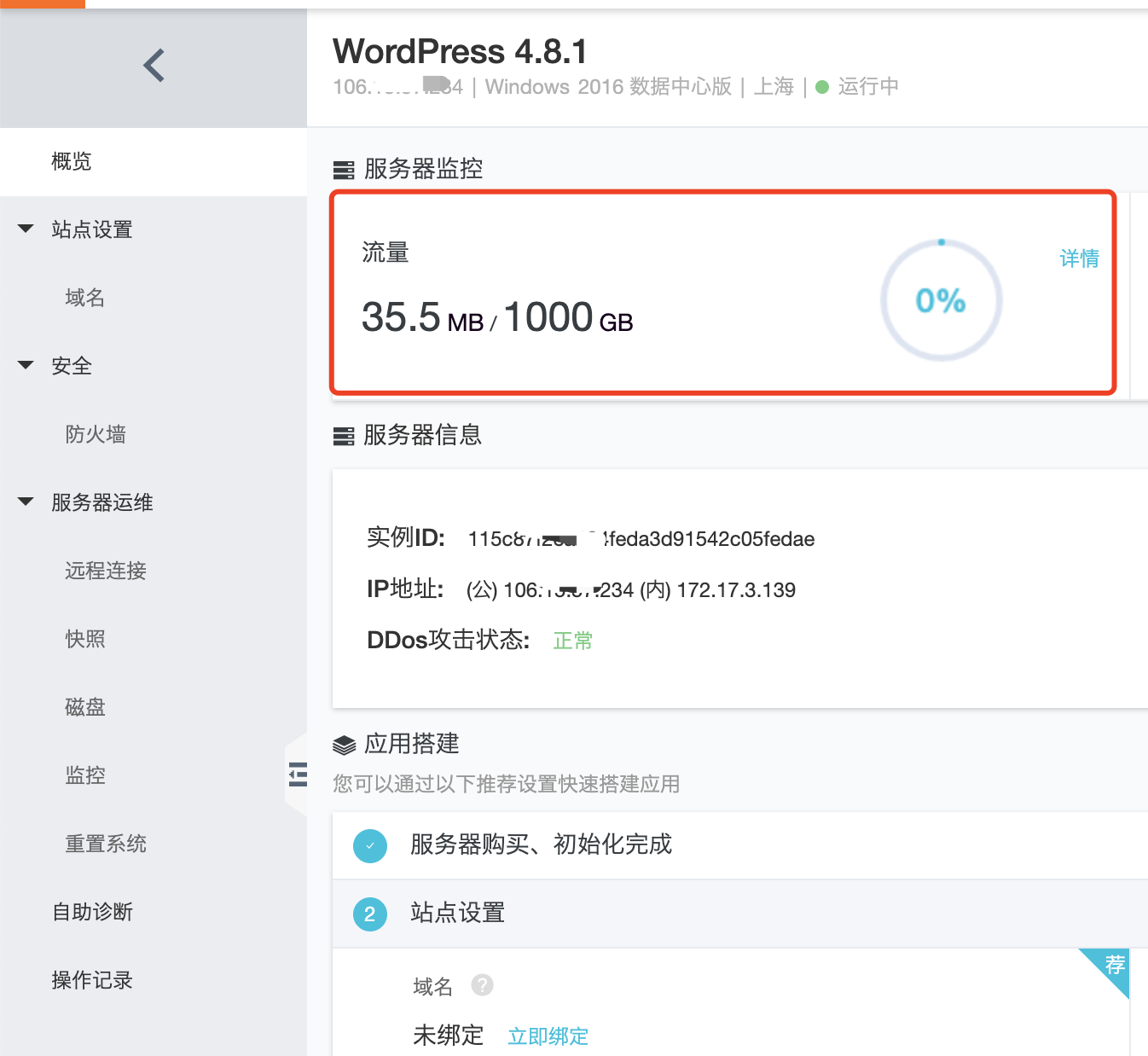Click the sidebar collapse handle icon

(x=298, y=774)
